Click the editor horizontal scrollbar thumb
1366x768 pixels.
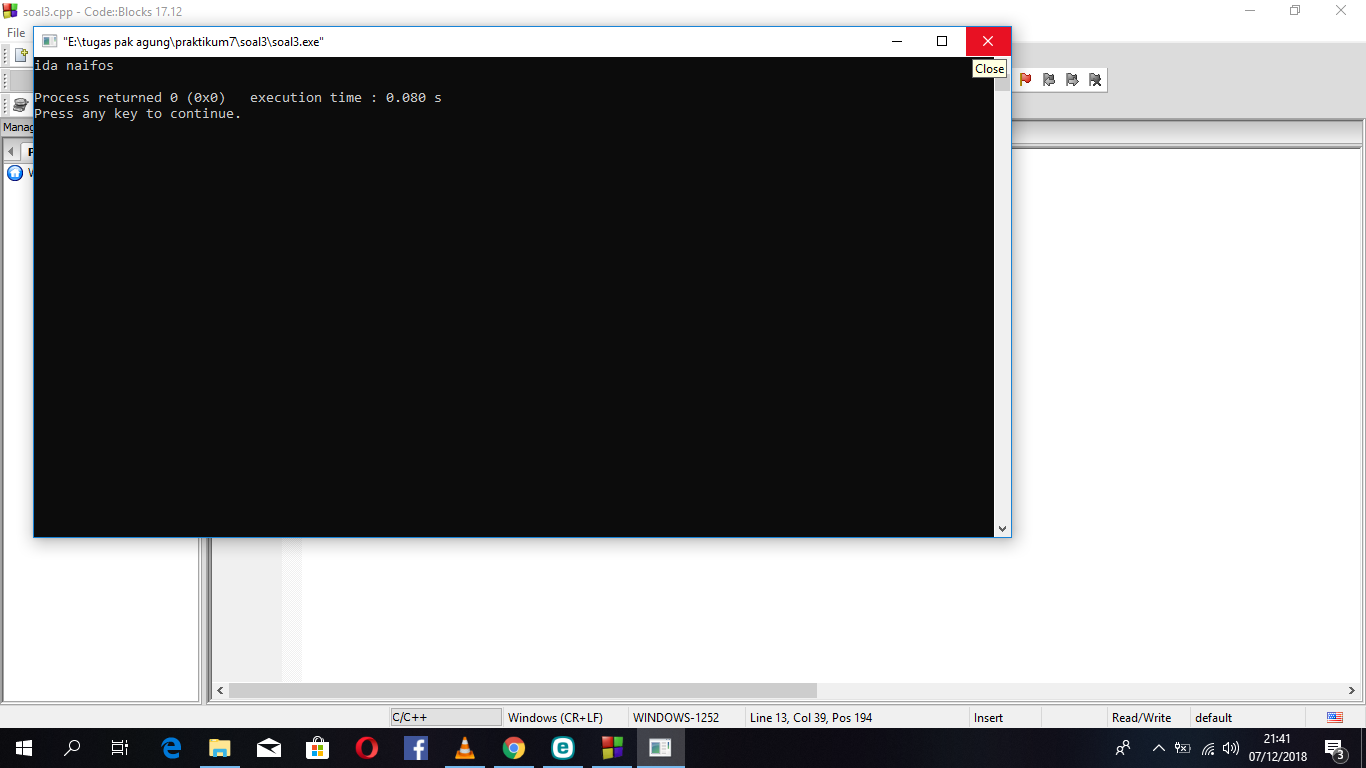coord(523,690)
